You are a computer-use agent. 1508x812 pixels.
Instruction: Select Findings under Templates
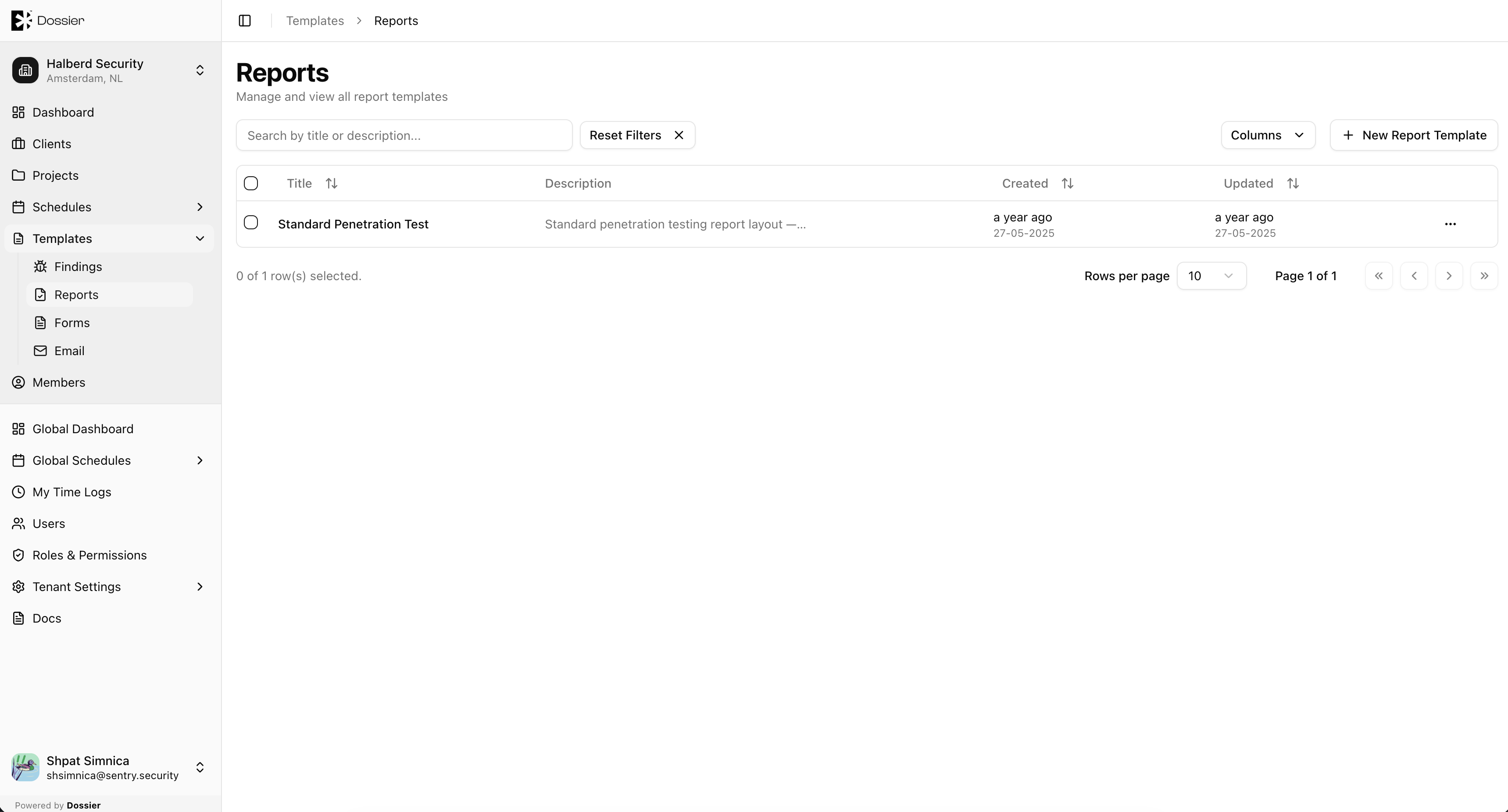(110, 267)
